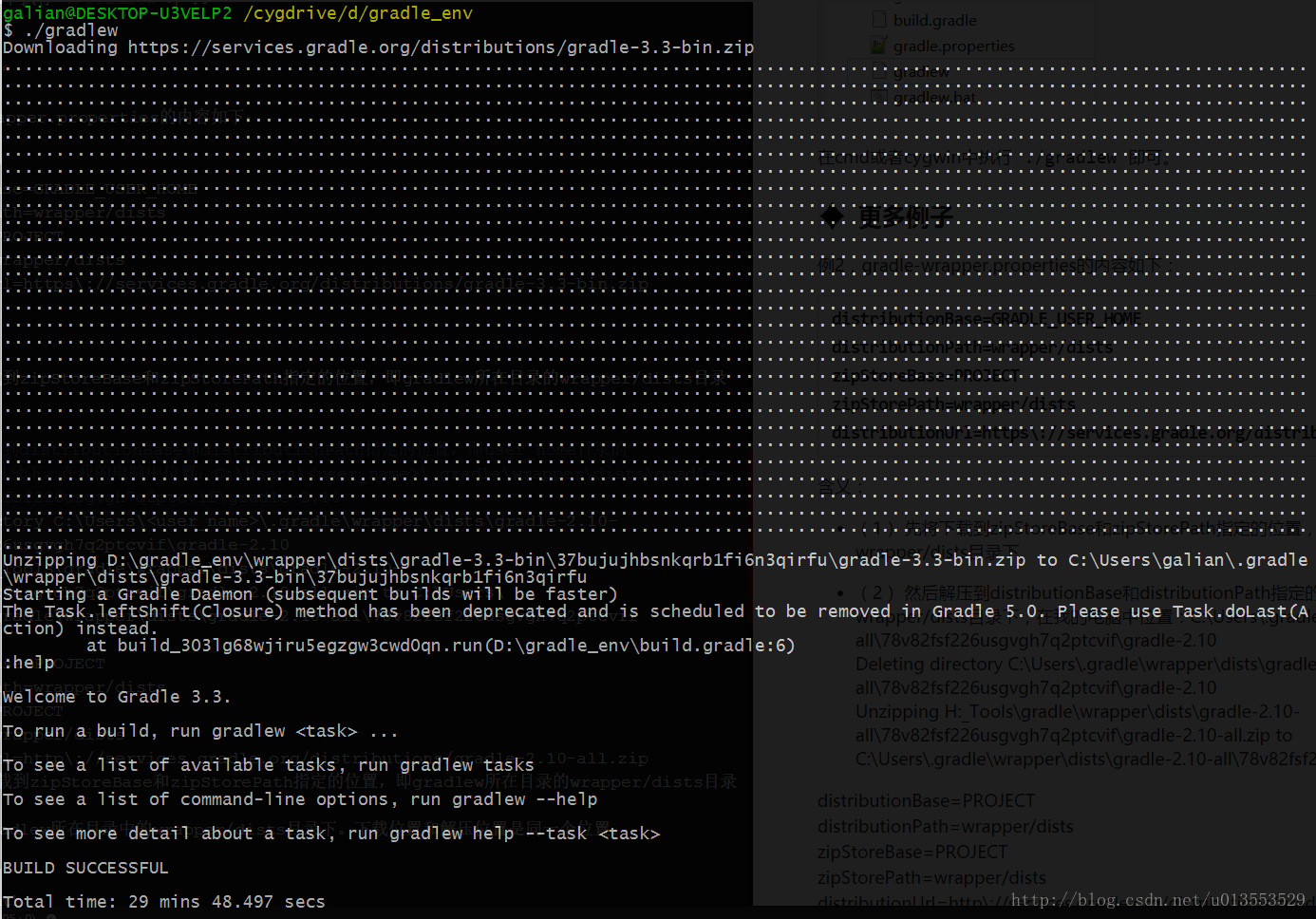Screen dimensions: 1316x919
Task: Select gradle.properties file name in background list
Action: pyautogui.click(x=953, y=46)
